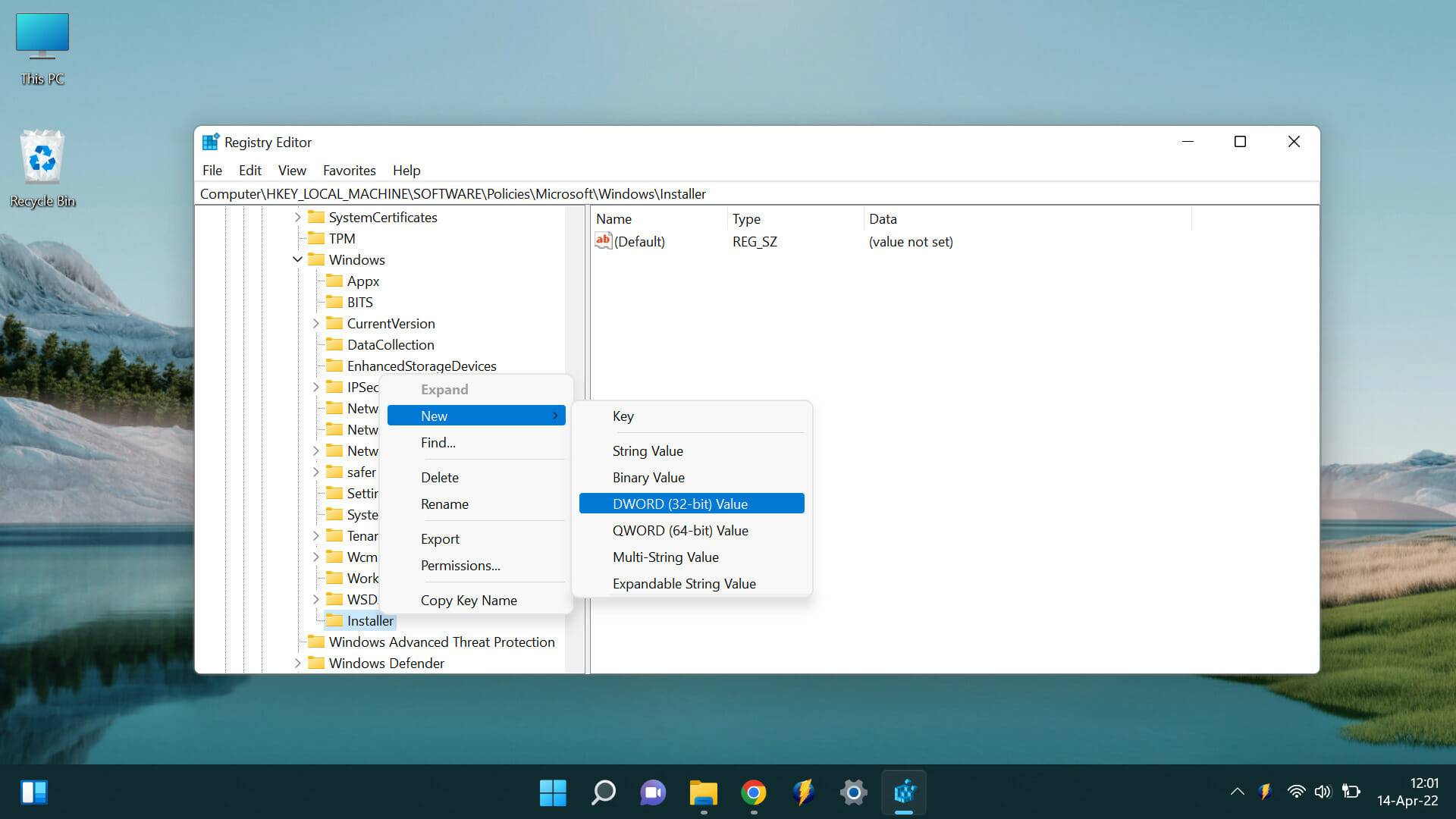
Task: Click the Windows Start button
Action: (553, 792)
